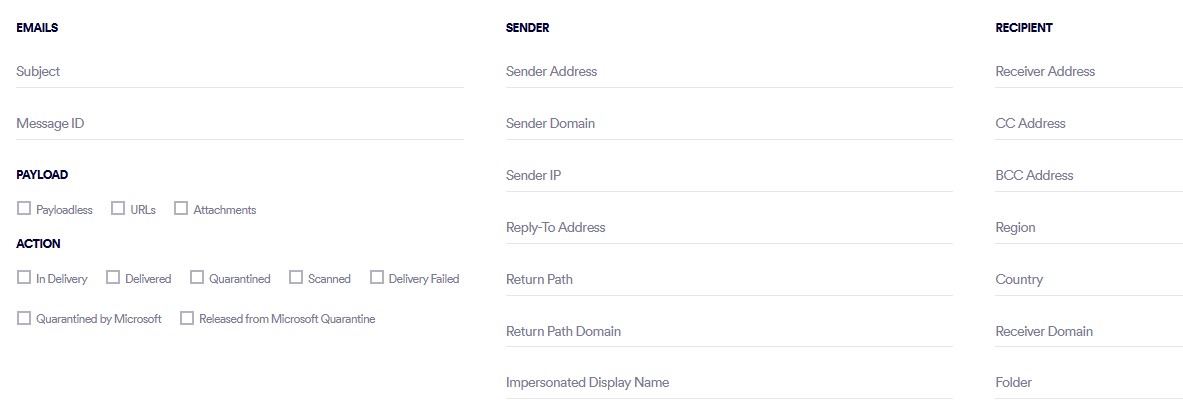
Task: Click into the Subject field
Action: click(239, 72)
